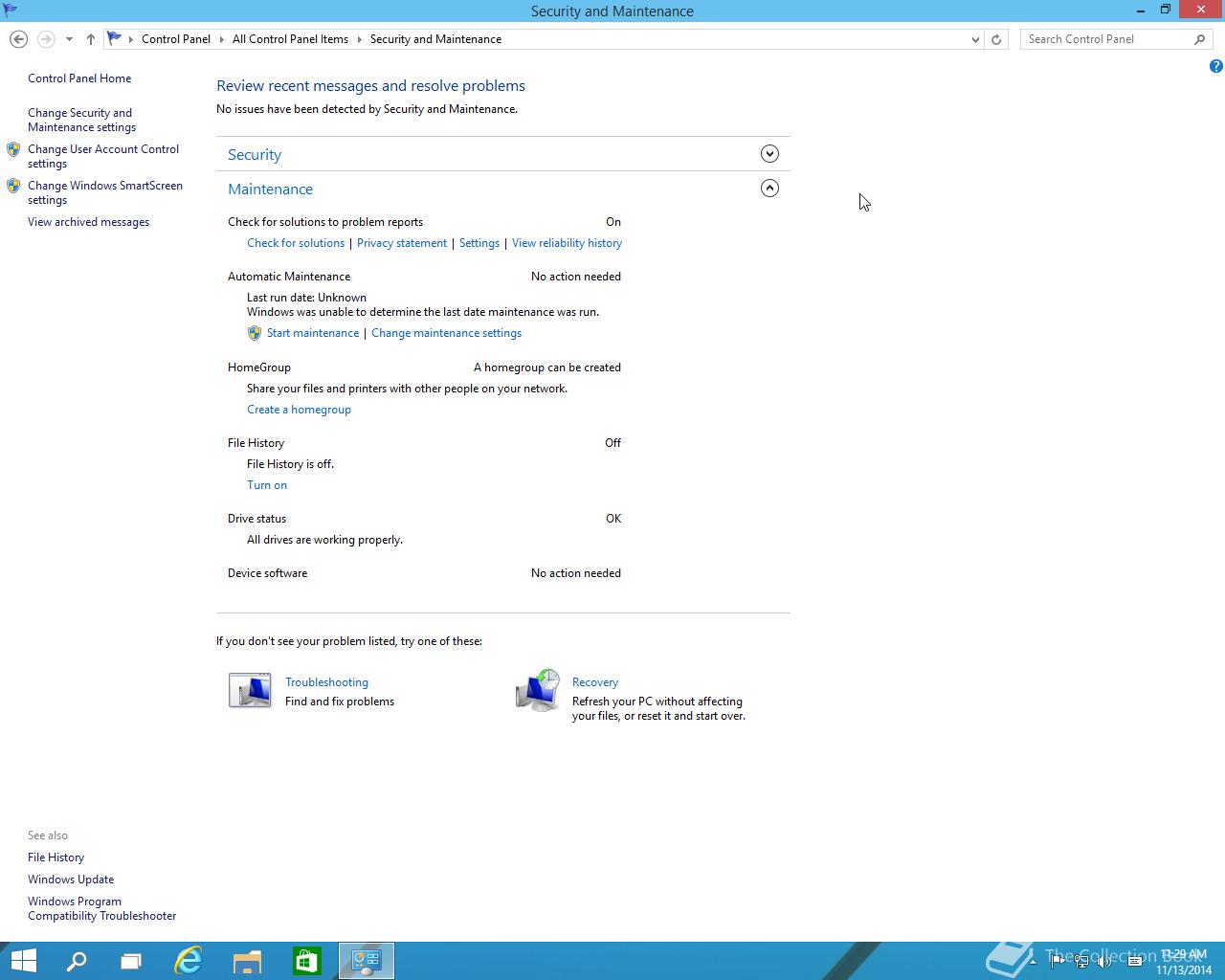Image resolution: width=1225 pixels, height=980 pixels.
Task: Click the Maintenance section heading
Action: (270, 189)
